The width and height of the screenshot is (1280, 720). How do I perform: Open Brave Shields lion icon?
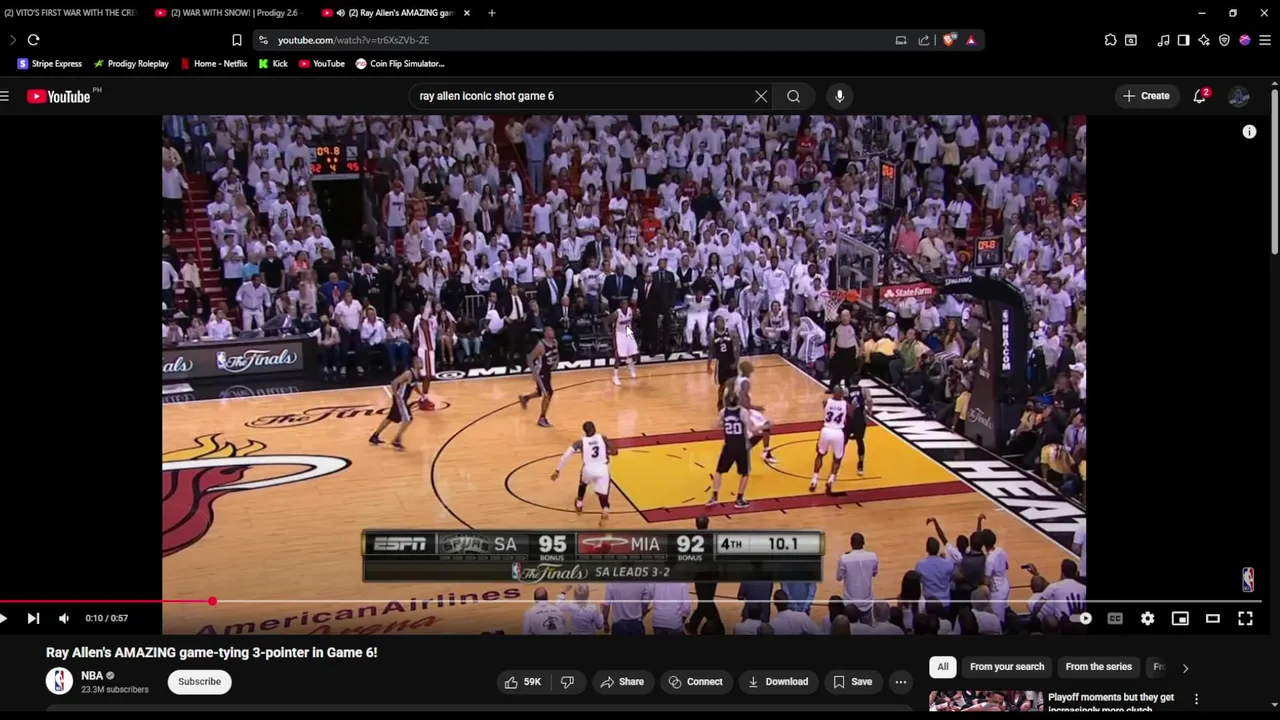[949, 40]
